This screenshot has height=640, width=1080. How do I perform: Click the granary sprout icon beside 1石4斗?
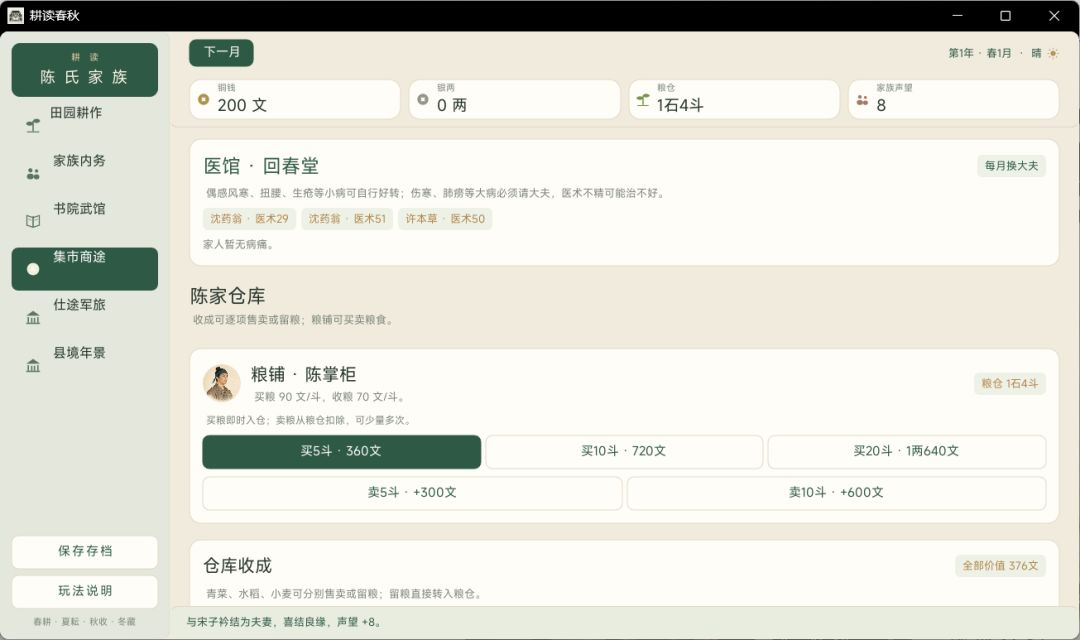click(x=643, y=100)
